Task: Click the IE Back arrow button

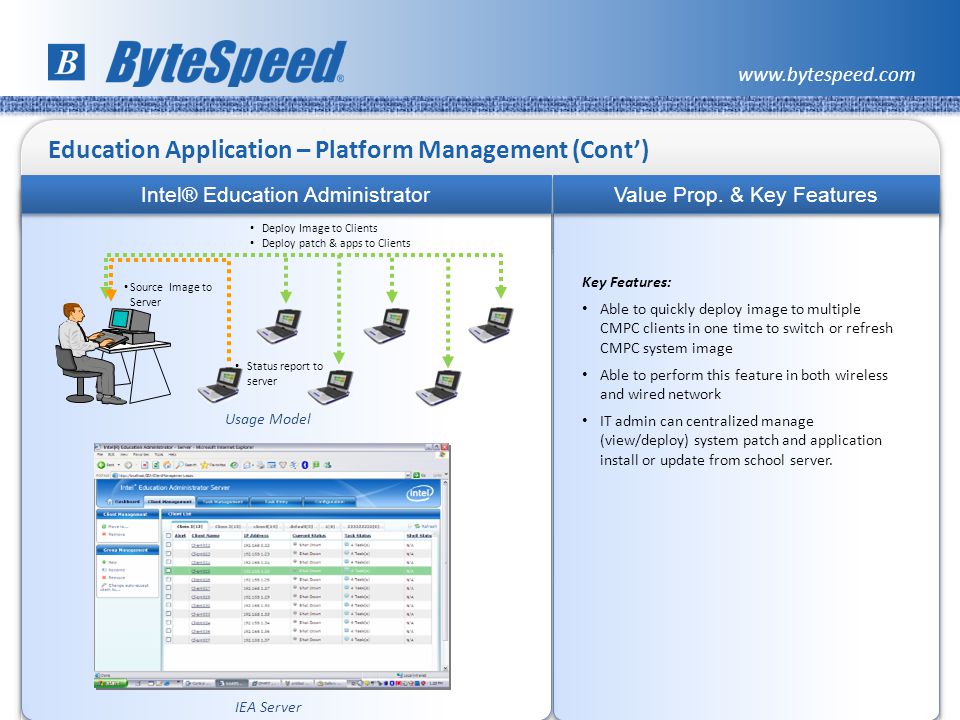Action: 101,465
